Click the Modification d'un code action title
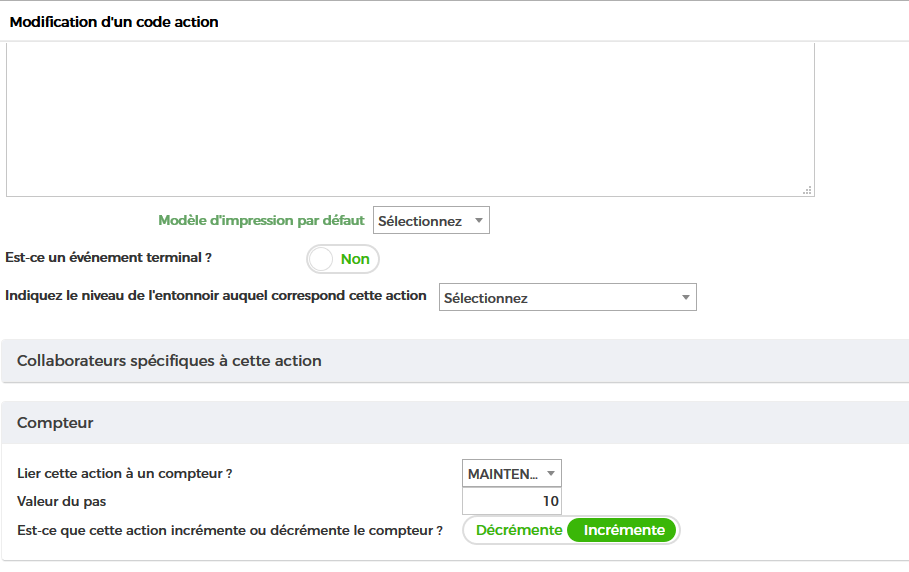 (x=114, y=22)
